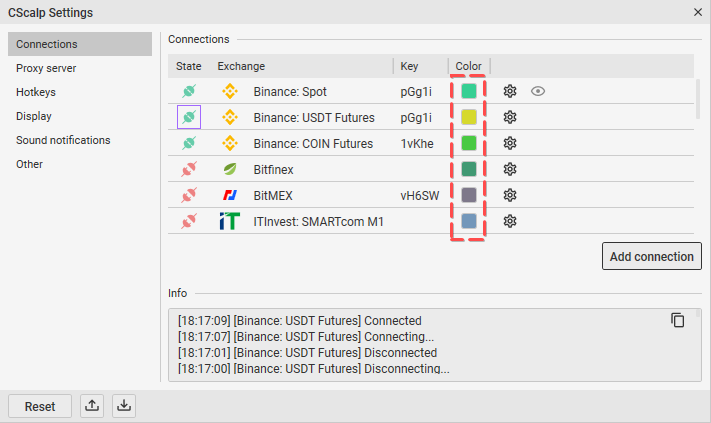Click key 1vKhe on COIN Futures row
This screenshot has height=423, width=711.
coord(417,144)
